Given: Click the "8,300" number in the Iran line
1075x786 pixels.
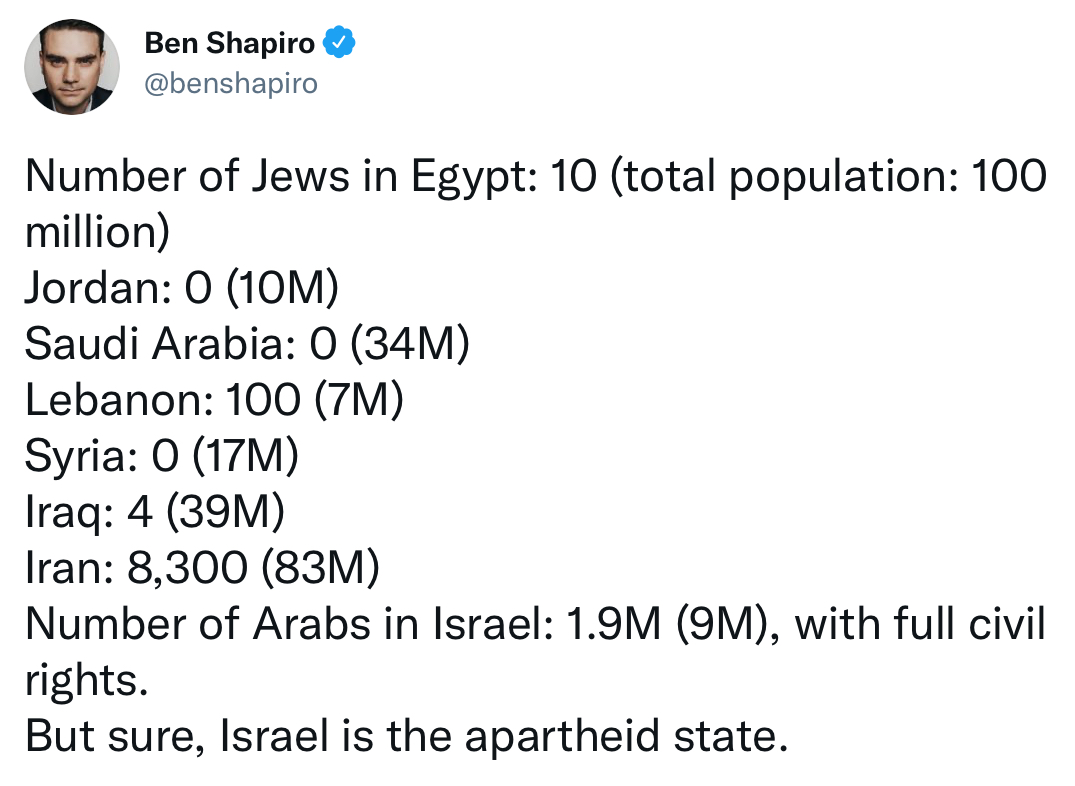Looking at the screenshot, I should pos(187,568).
